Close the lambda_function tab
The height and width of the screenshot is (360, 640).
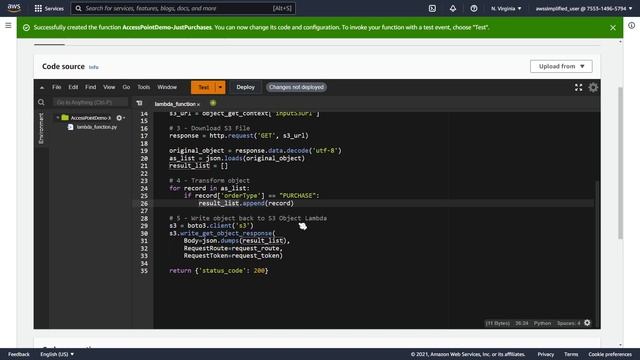coord(198,104)
